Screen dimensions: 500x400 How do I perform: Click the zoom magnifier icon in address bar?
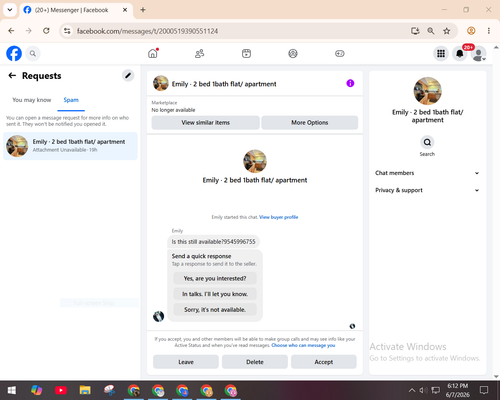(431, 31)
